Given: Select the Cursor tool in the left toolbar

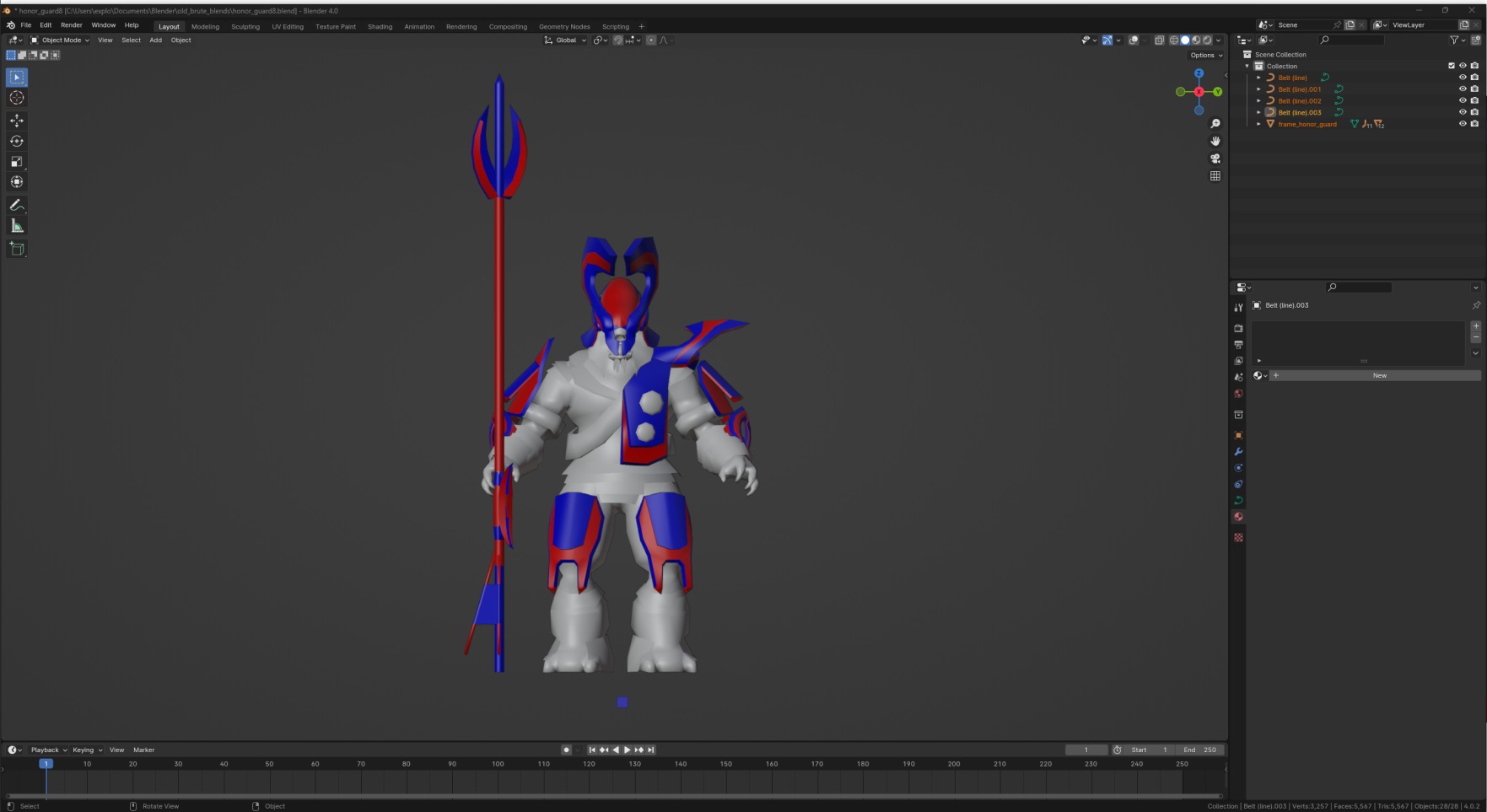Looking at the screenshot, I should [x=17, y=98].
